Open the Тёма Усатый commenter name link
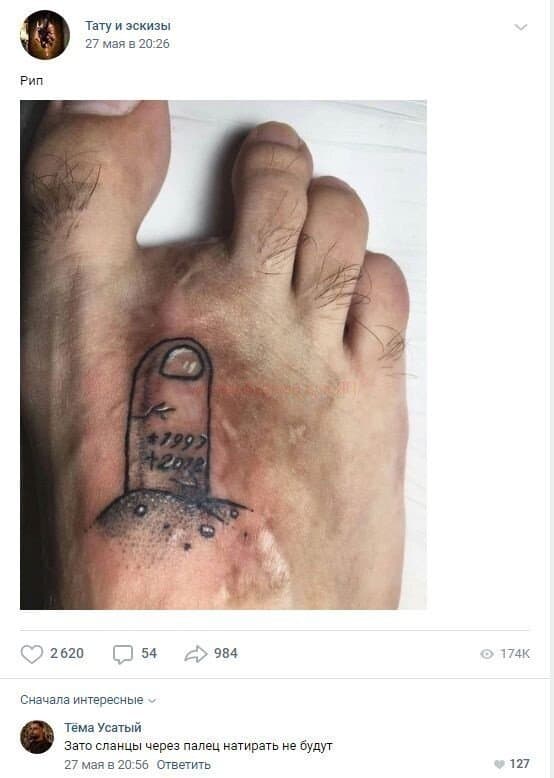This screenshot has height=778, width=554. (x=103, y=727)
